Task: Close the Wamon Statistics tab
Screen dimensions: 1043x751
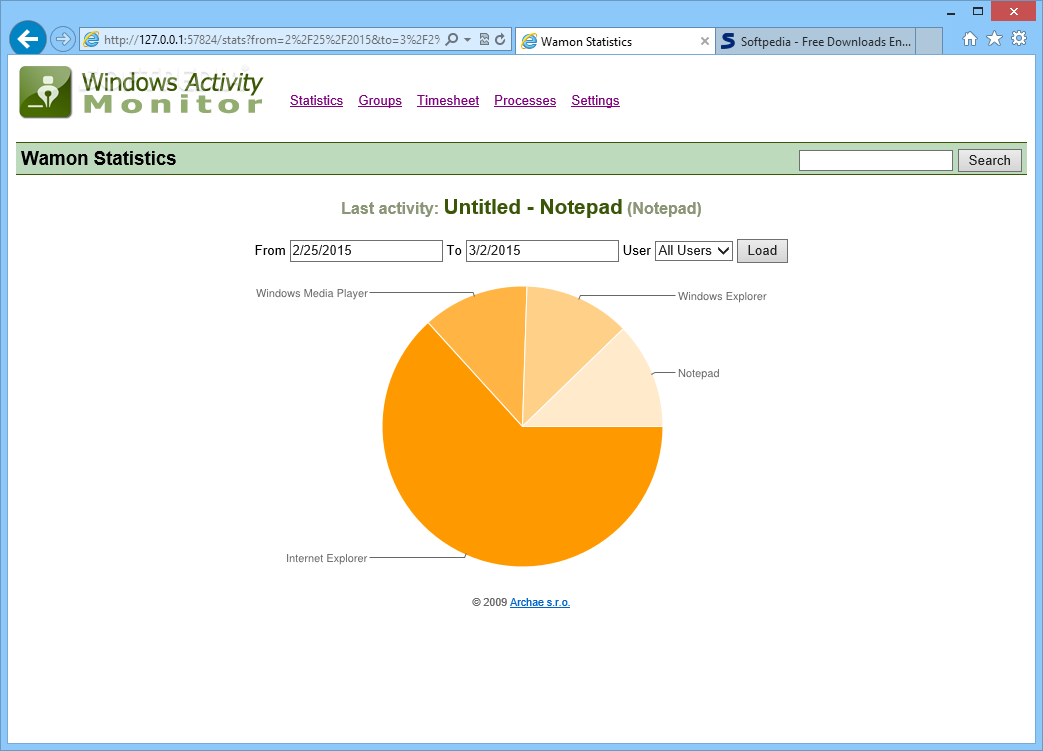Action: tap(705, 41)
